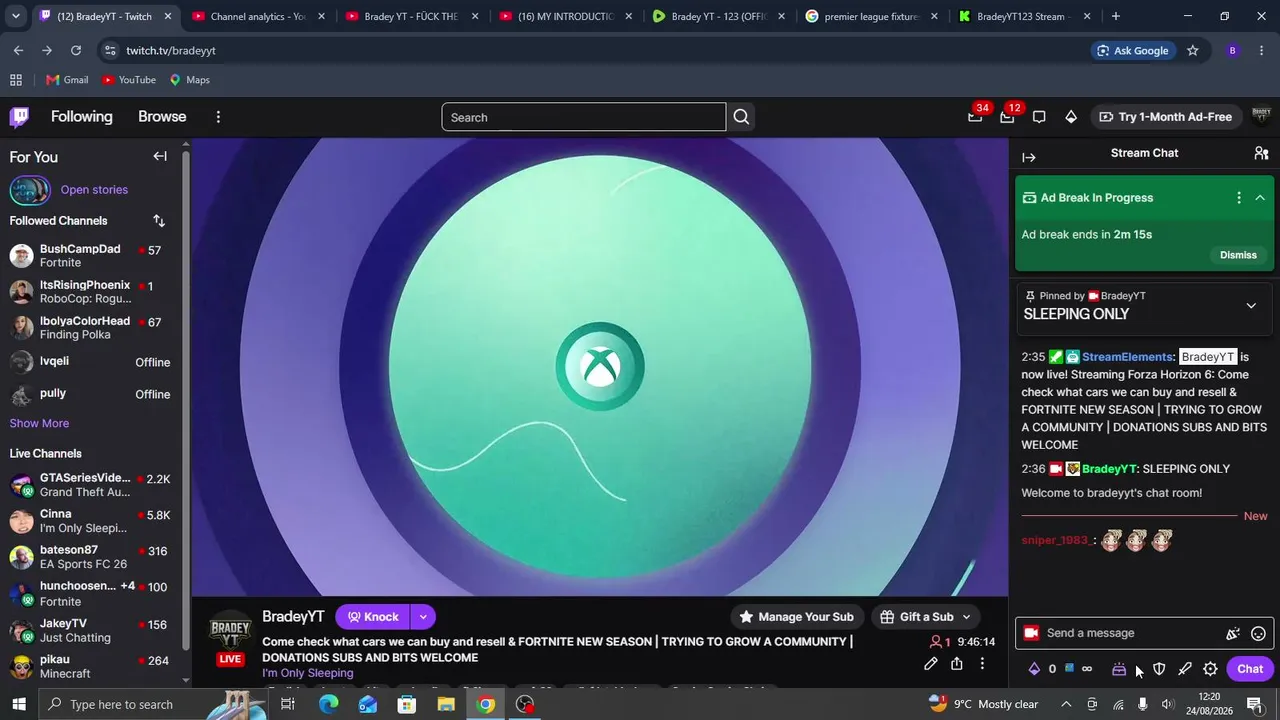
Task: Click the Knock button
Action: pos(372,617)
